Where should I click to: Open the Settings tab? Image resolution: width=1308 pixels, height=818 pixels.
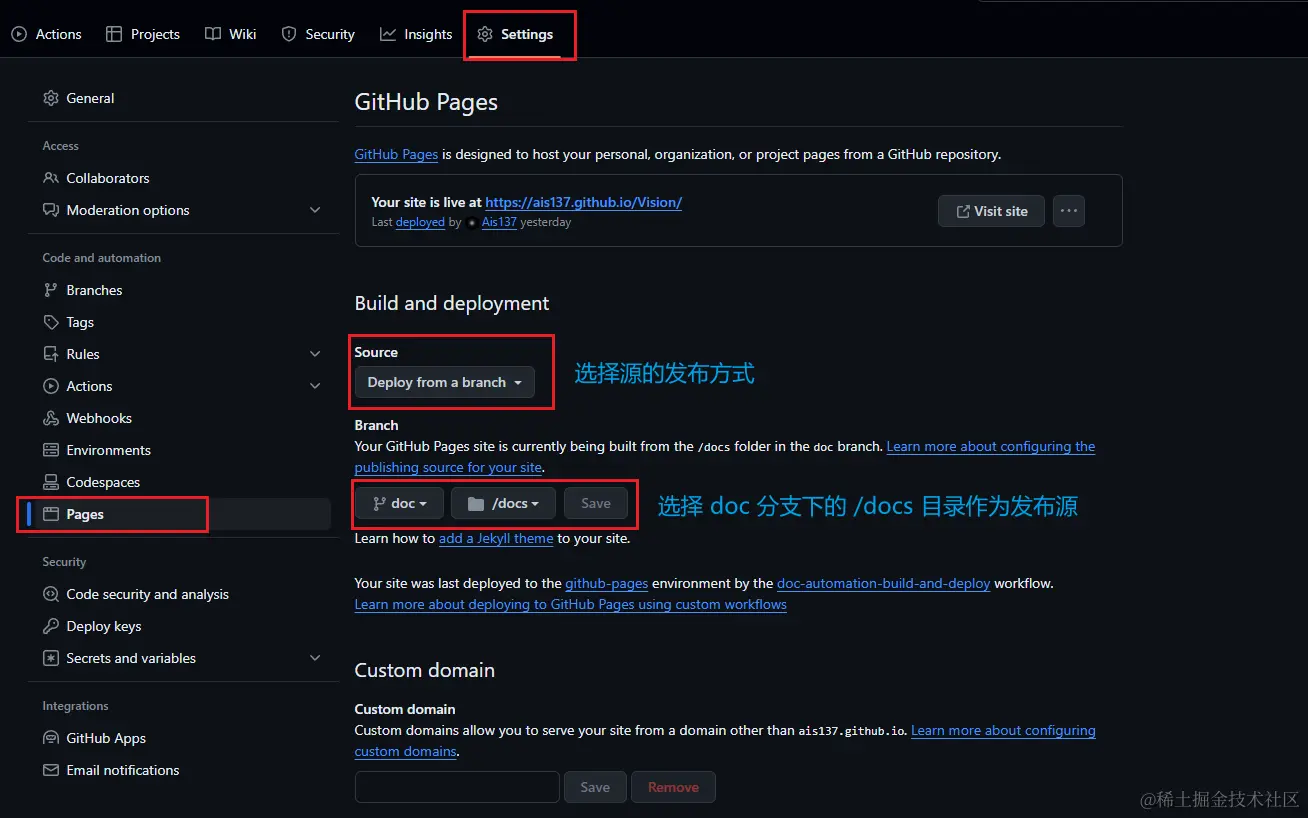tap(515, 34)
